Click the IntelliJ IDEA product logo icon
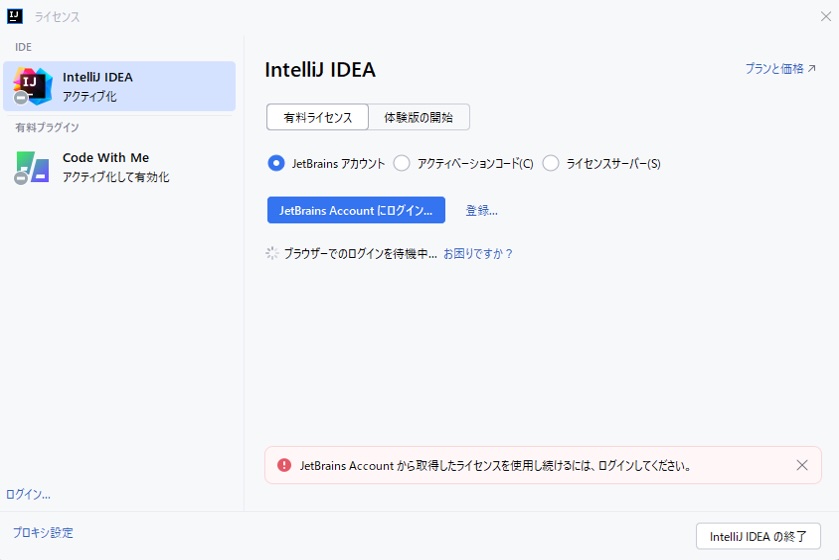 pyautogui.click(x=33, y=86)
